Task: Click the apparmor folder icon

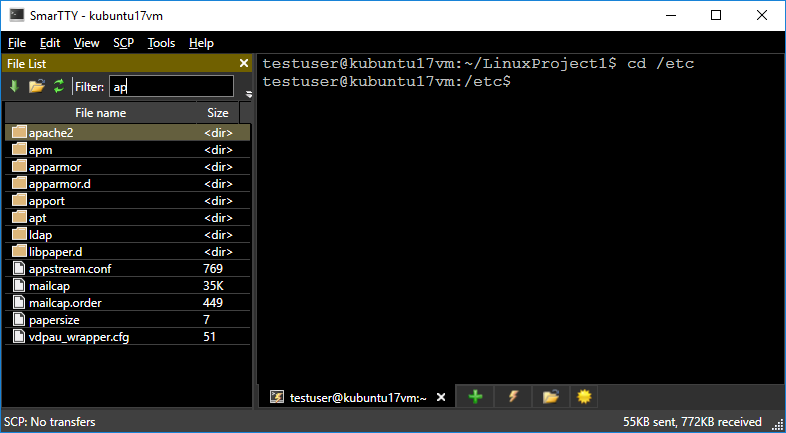Action: pos(19,166)
